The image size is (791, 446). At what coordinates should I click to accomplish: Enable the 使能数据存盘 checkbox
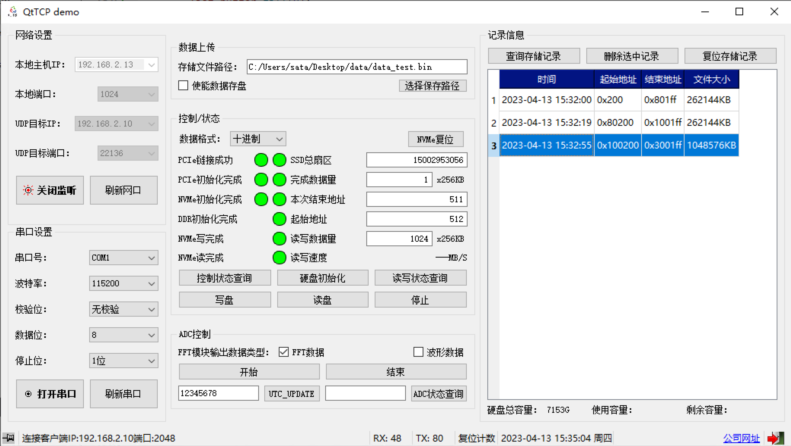(183, 86)
